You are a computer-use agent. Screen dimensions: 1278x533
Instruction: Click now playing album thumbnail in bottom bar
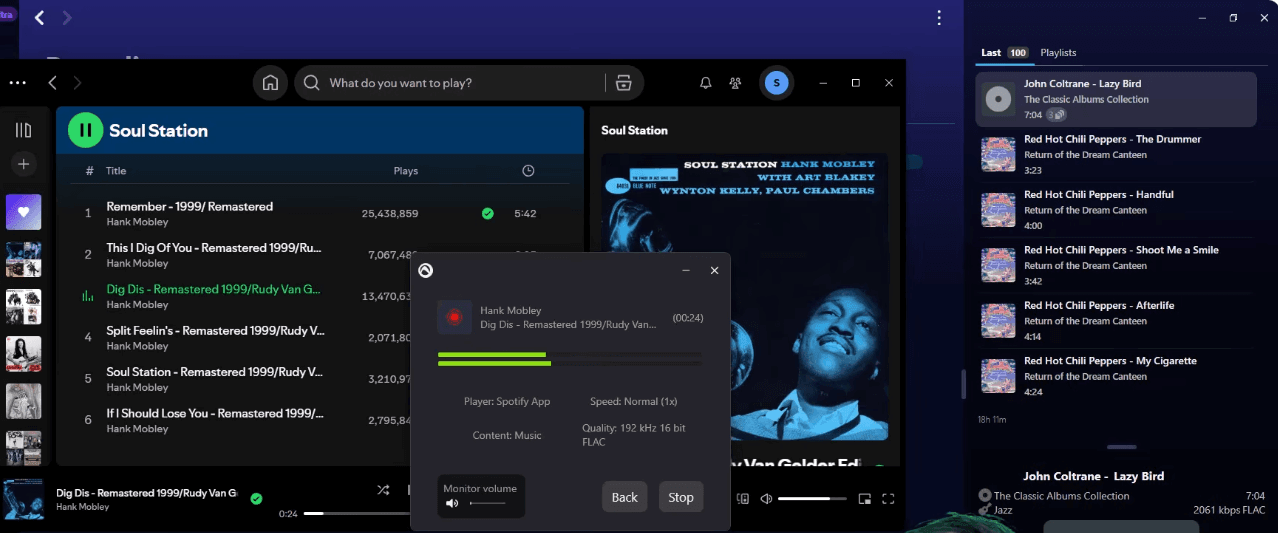click(22, 500)
